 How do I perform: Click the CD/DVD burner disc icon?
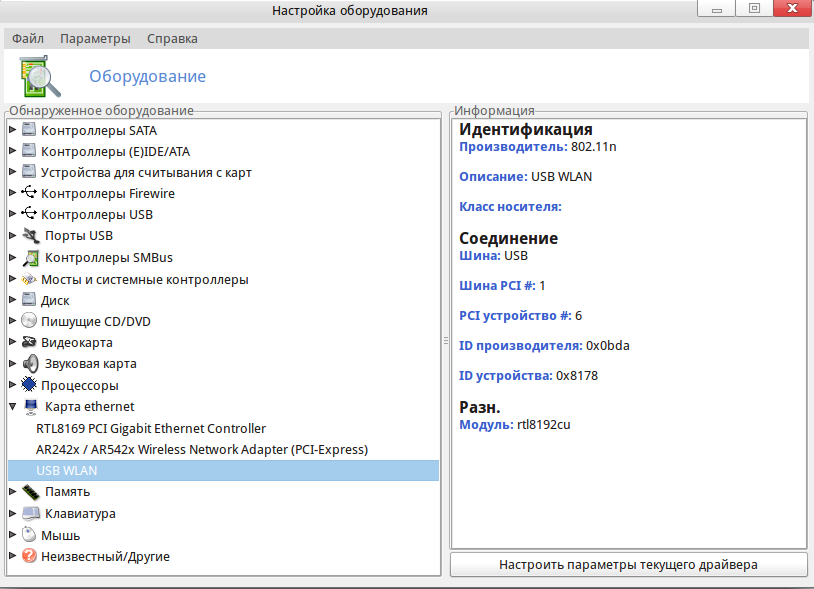tap(29, 321)
